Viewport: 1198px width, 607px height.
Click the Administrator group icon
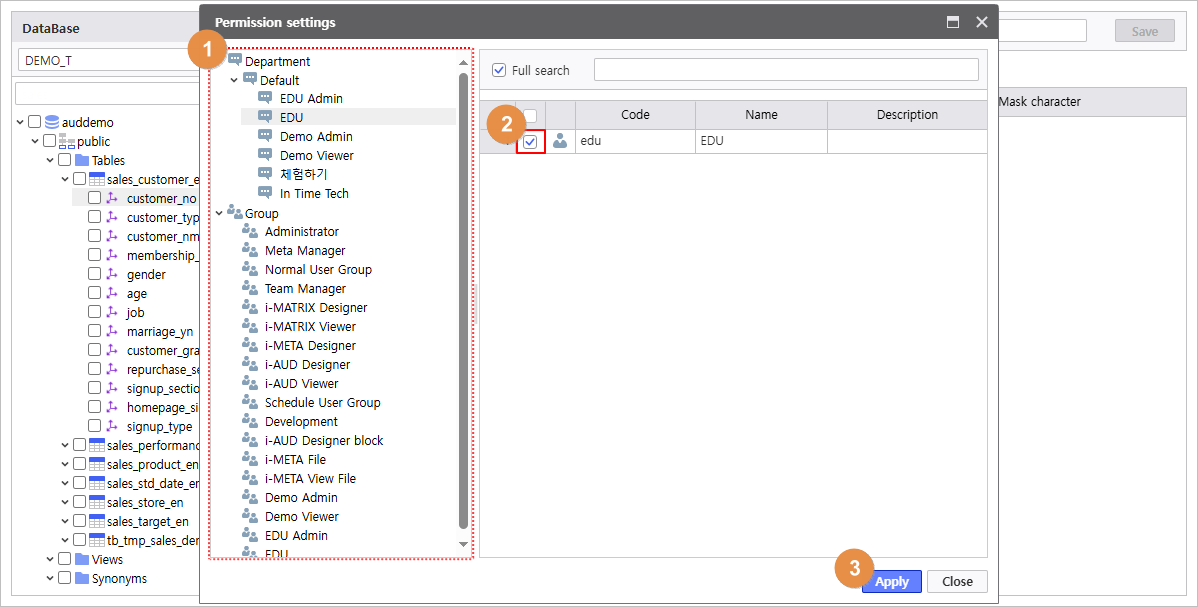pos(250,232)
